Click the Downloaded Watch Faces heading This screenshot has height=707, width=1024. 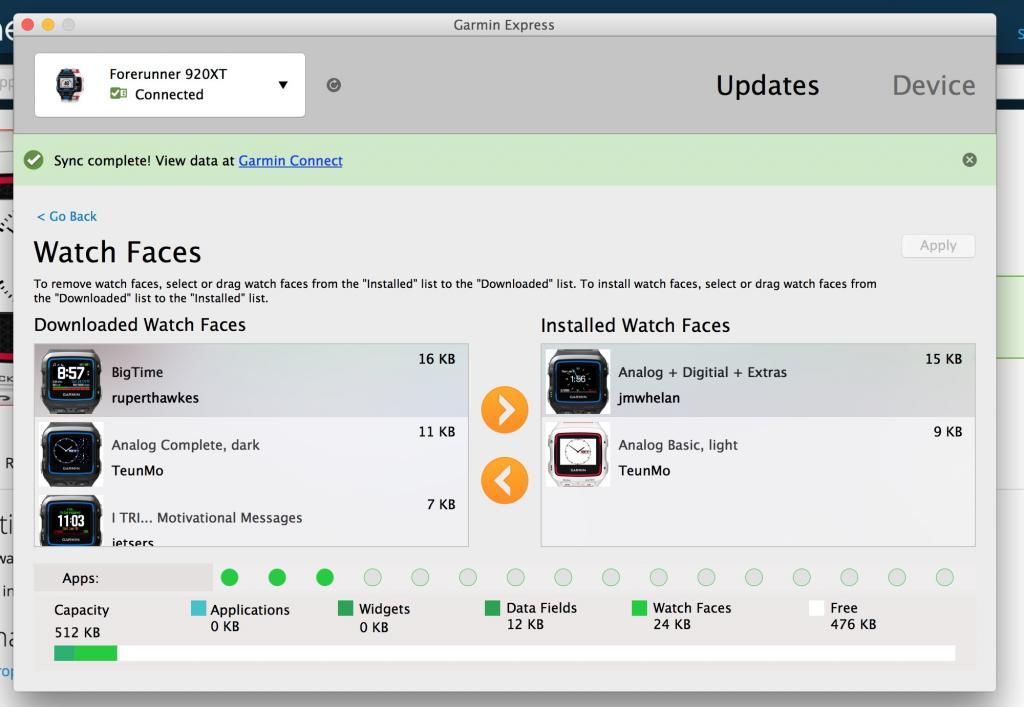pyautogui.click(x=140, y=324)
